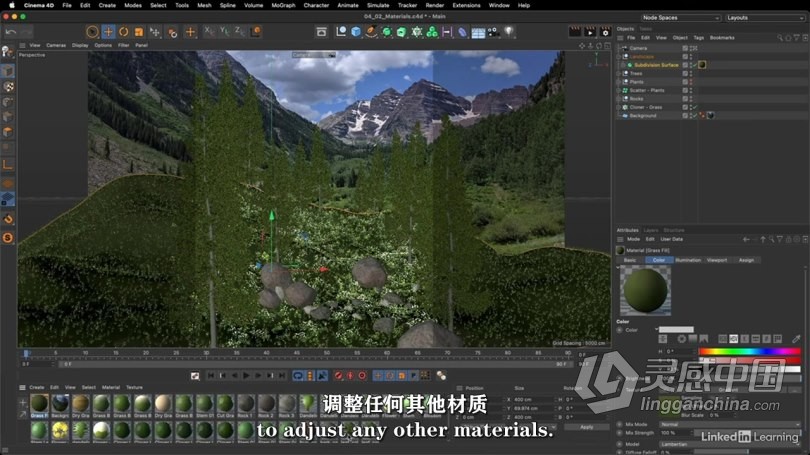Open material manager Texture menu

coord(134,387)
